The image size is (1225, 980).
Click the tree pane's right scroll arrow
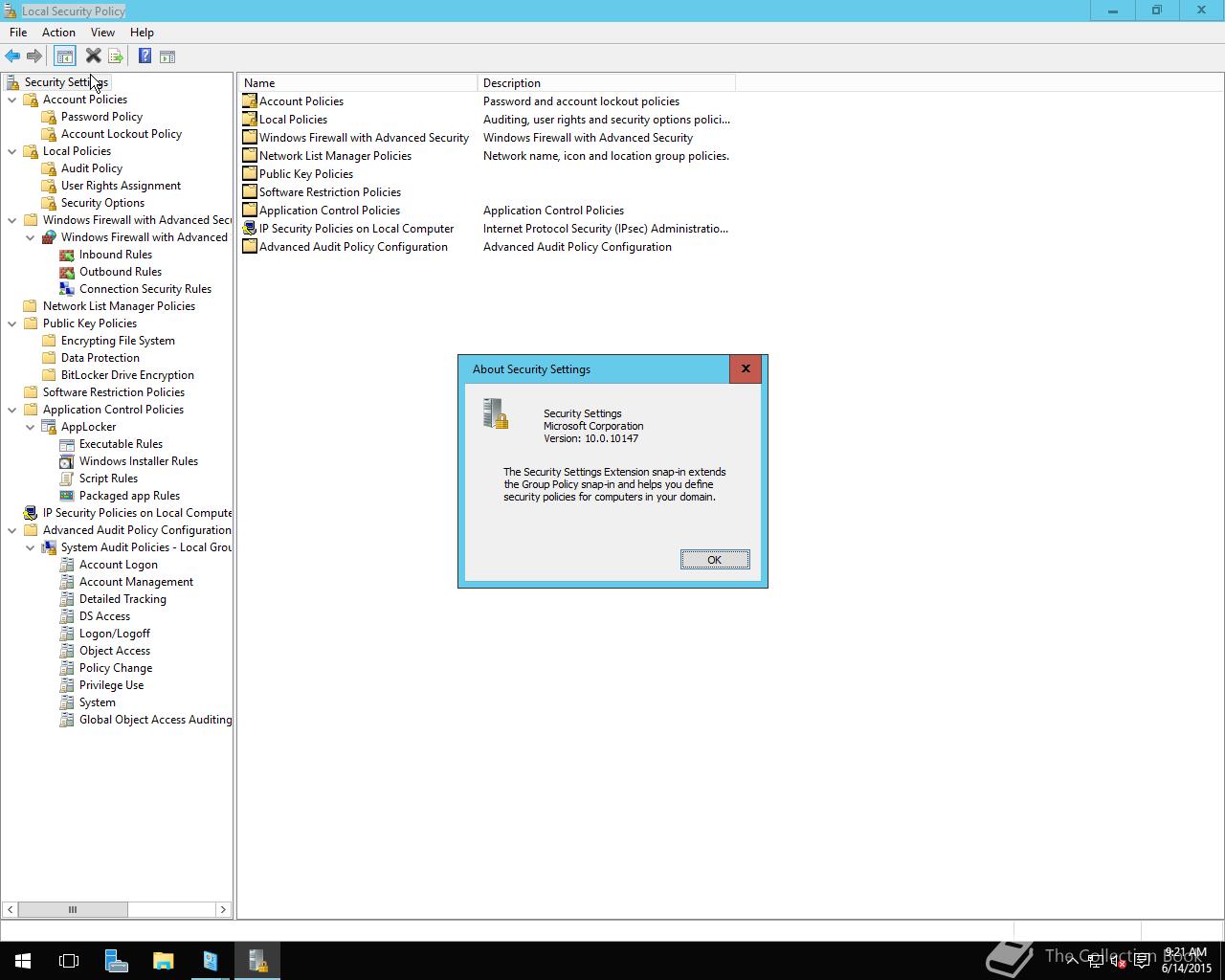pos(223,909)
